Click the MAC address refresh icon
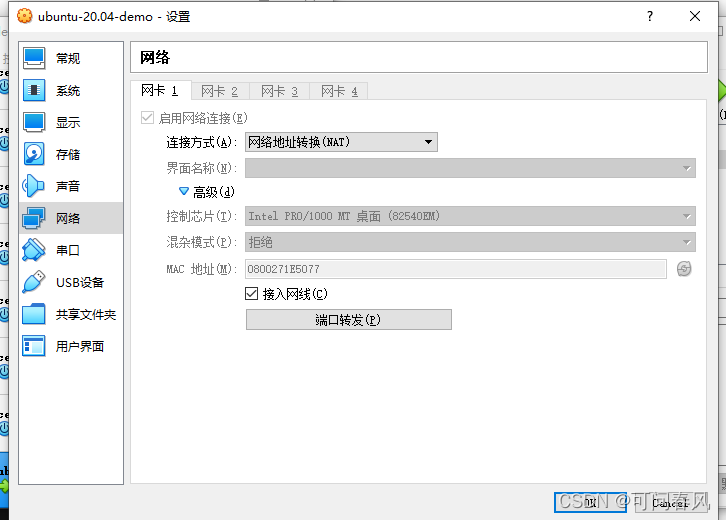 click(684, 269)
